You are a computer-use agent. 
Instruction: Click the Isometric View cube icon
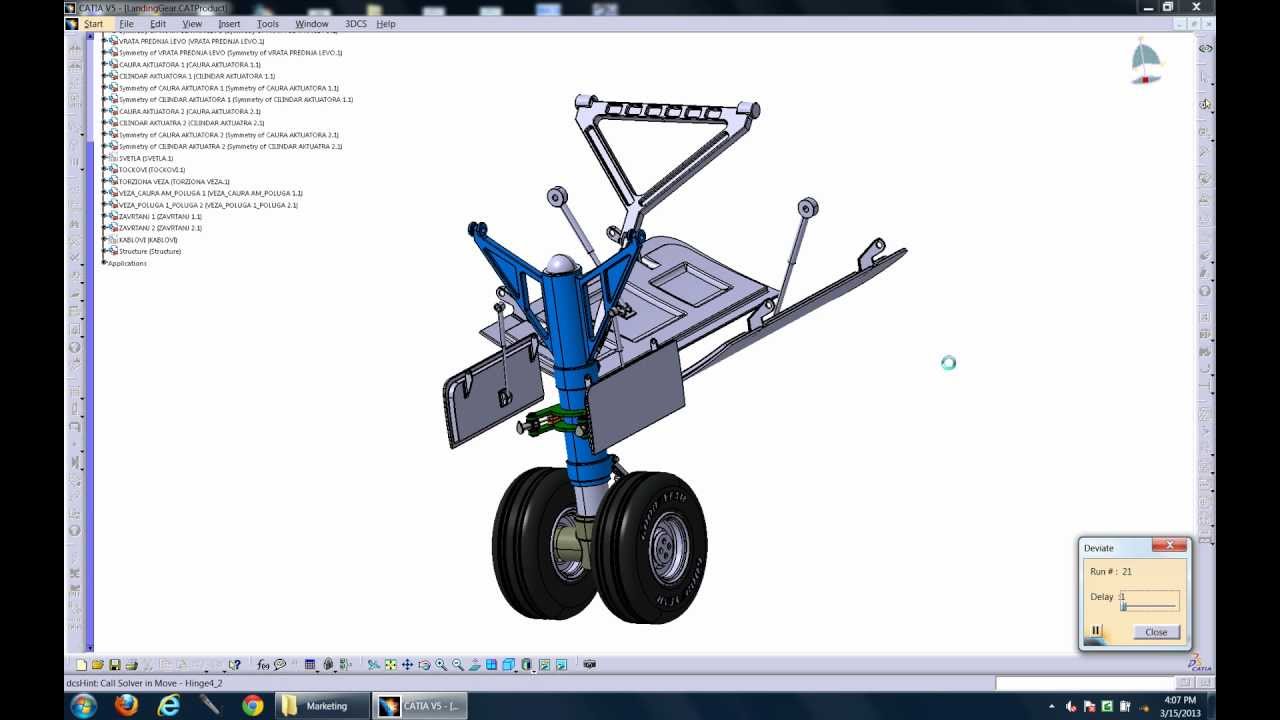[x=508, y=664]
